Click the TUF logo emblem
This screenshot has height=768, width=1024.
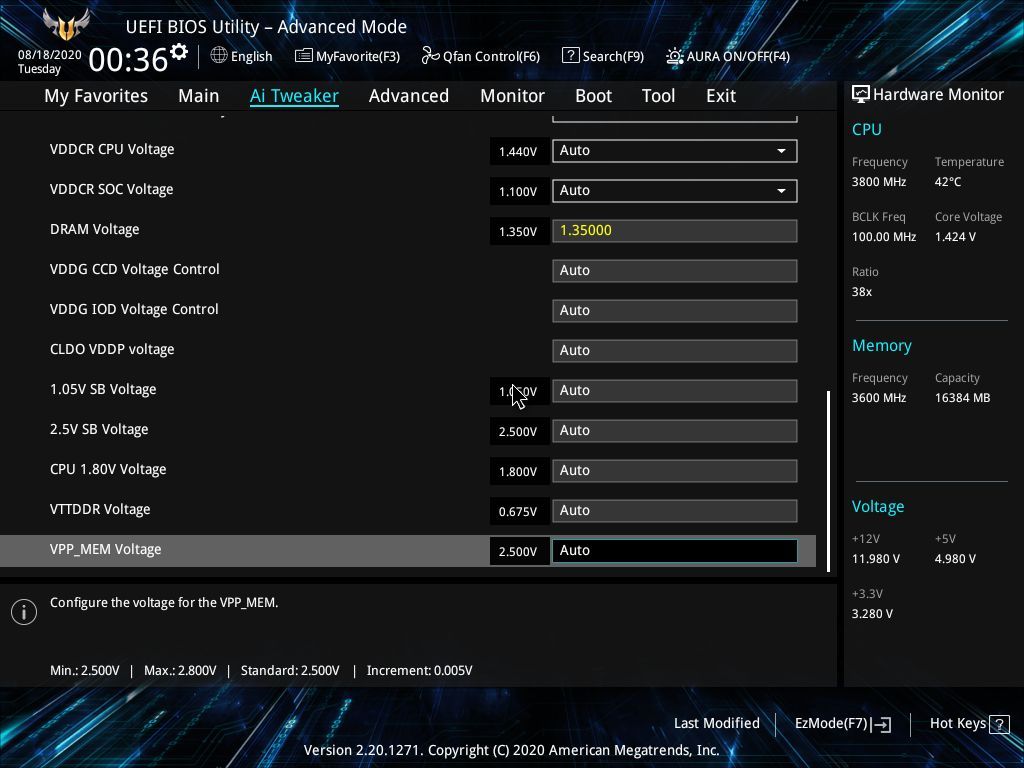click(x=66, y=25)
